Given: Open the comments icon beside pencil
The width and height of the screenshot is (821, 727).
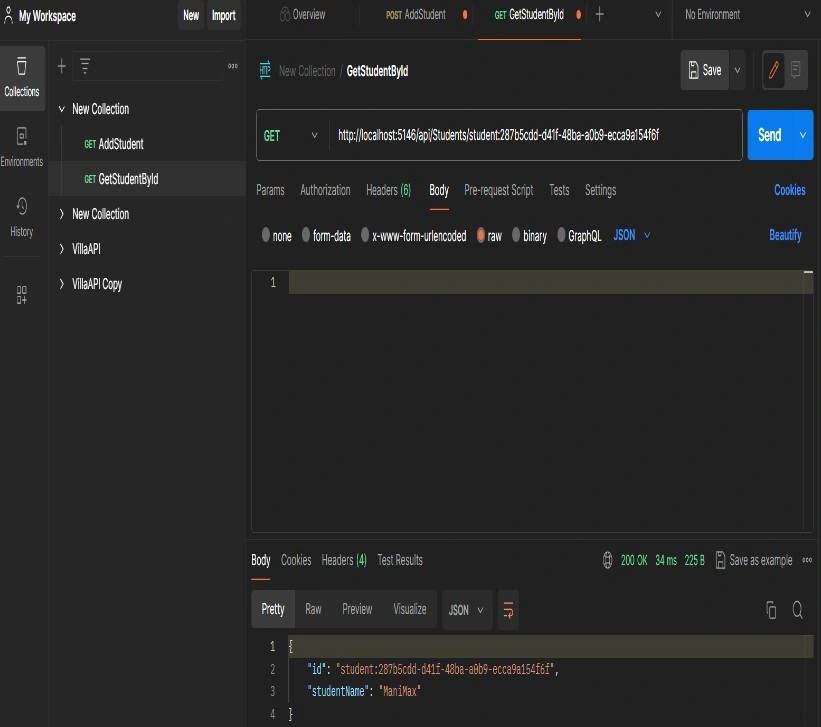Looking at the screenshot, I should tap(795, 70).
